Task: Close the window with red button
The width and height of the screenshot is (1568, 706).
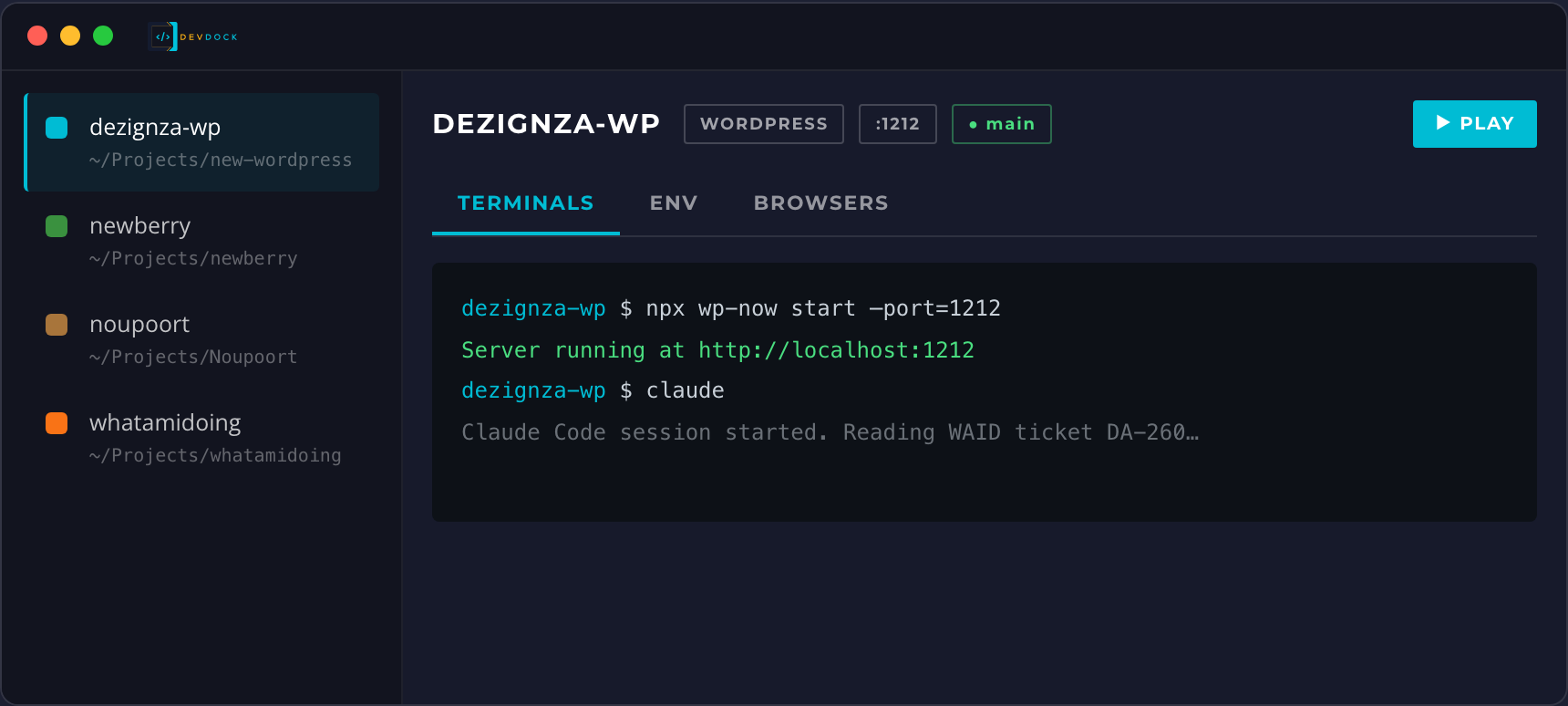Action: (x=37, y=36)
